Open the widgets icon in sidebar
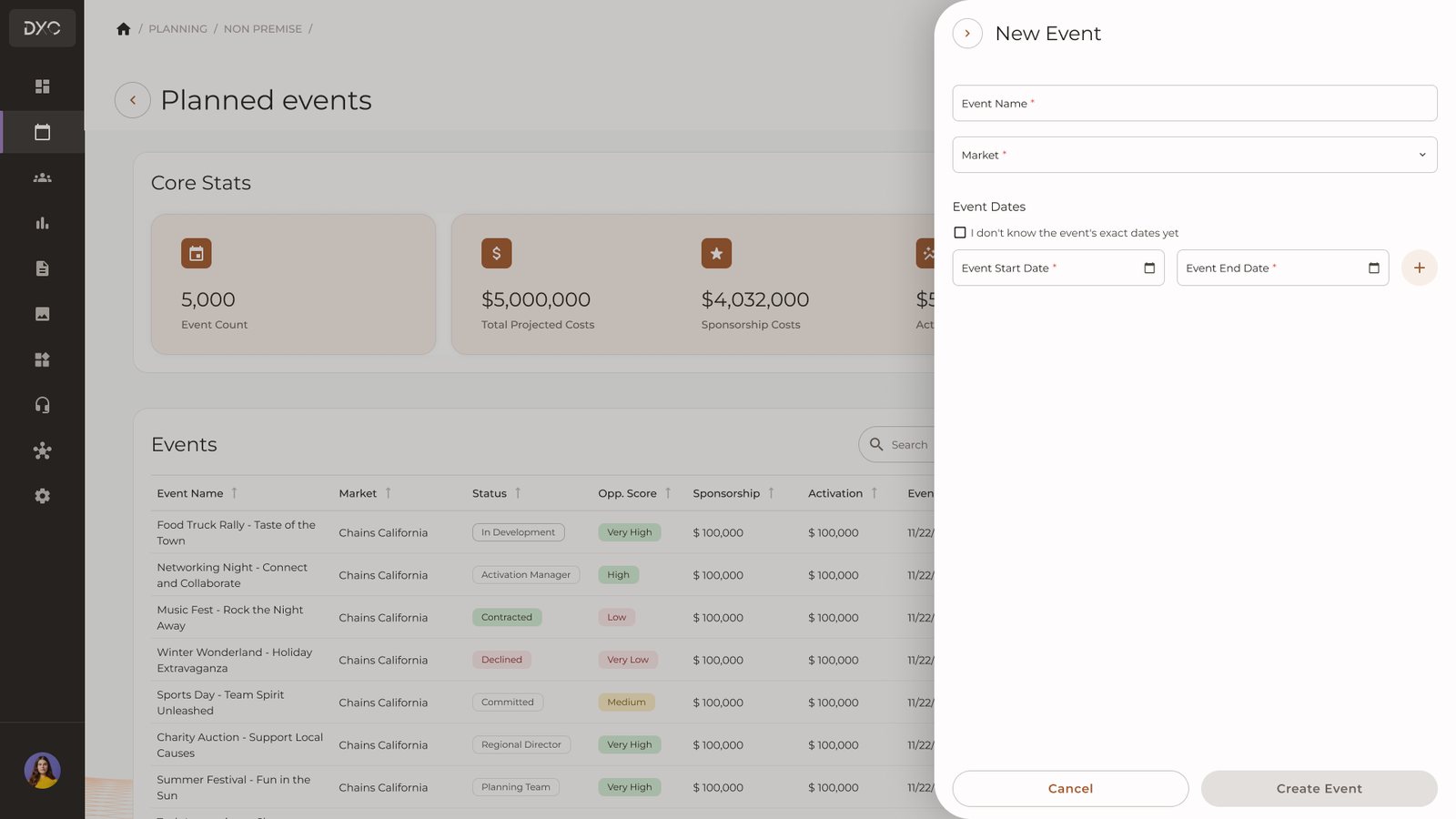 click(42, 359)
